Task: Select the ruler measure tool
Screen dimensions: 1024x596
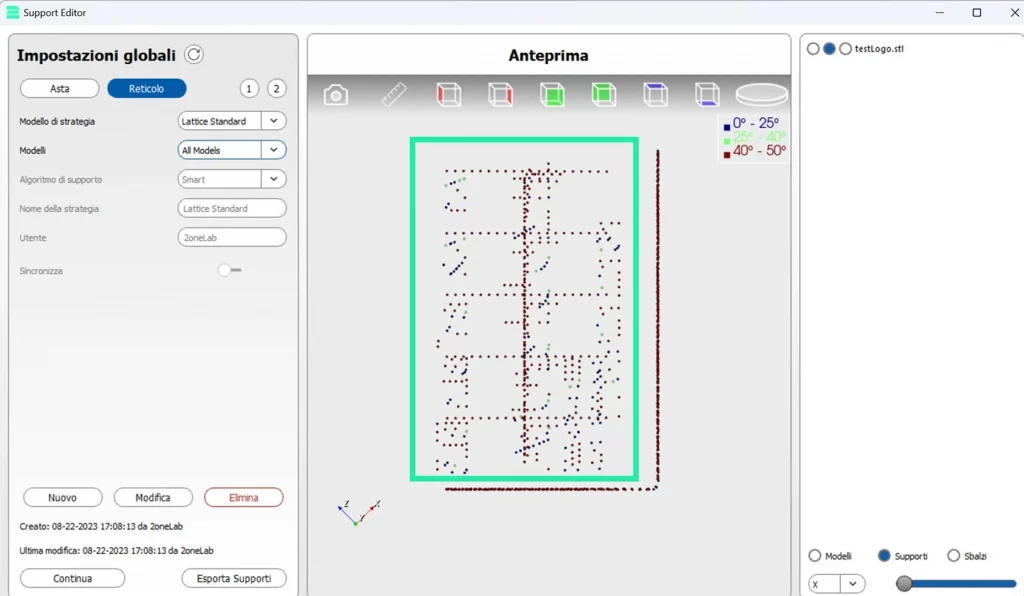Action: coord(394,95)
